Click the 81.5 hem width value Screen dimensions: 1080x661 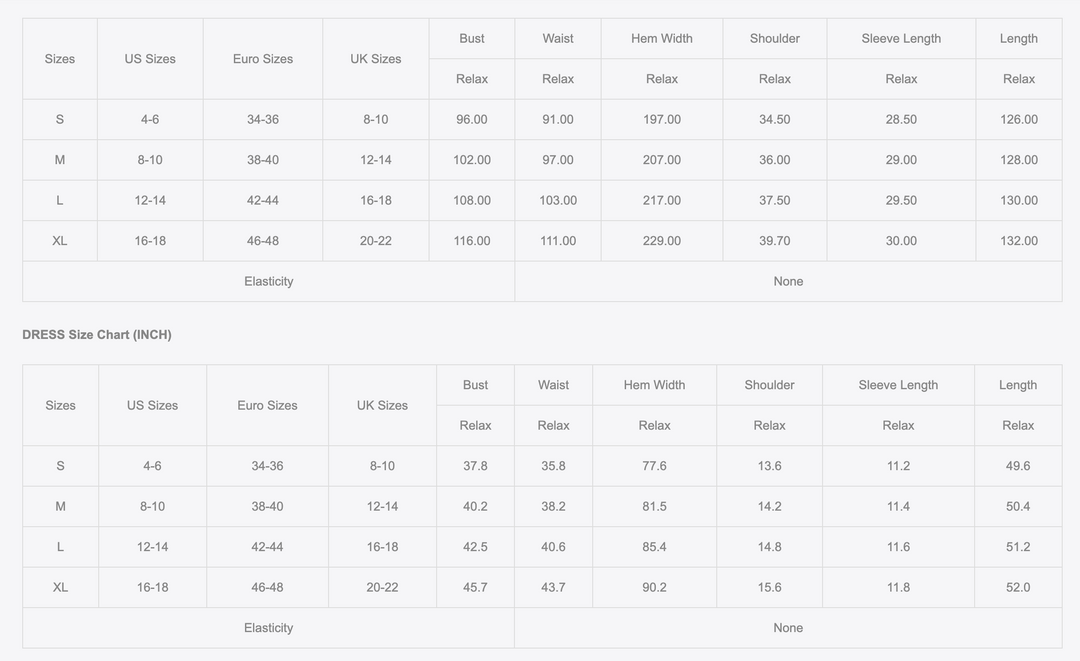pos(655,507)
